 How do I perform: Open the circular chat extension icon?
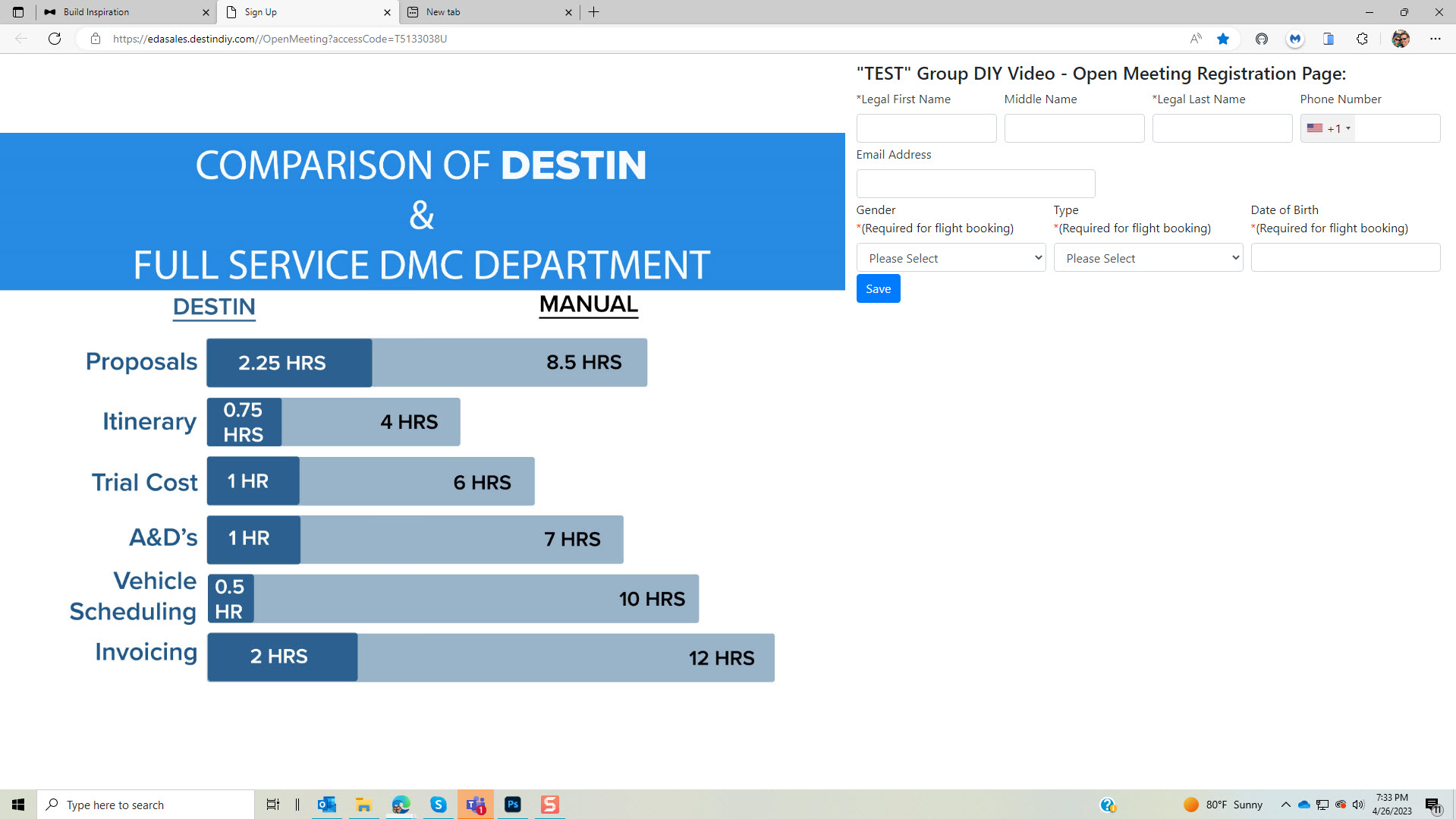pyautogui.click(x=1262, y=39)
